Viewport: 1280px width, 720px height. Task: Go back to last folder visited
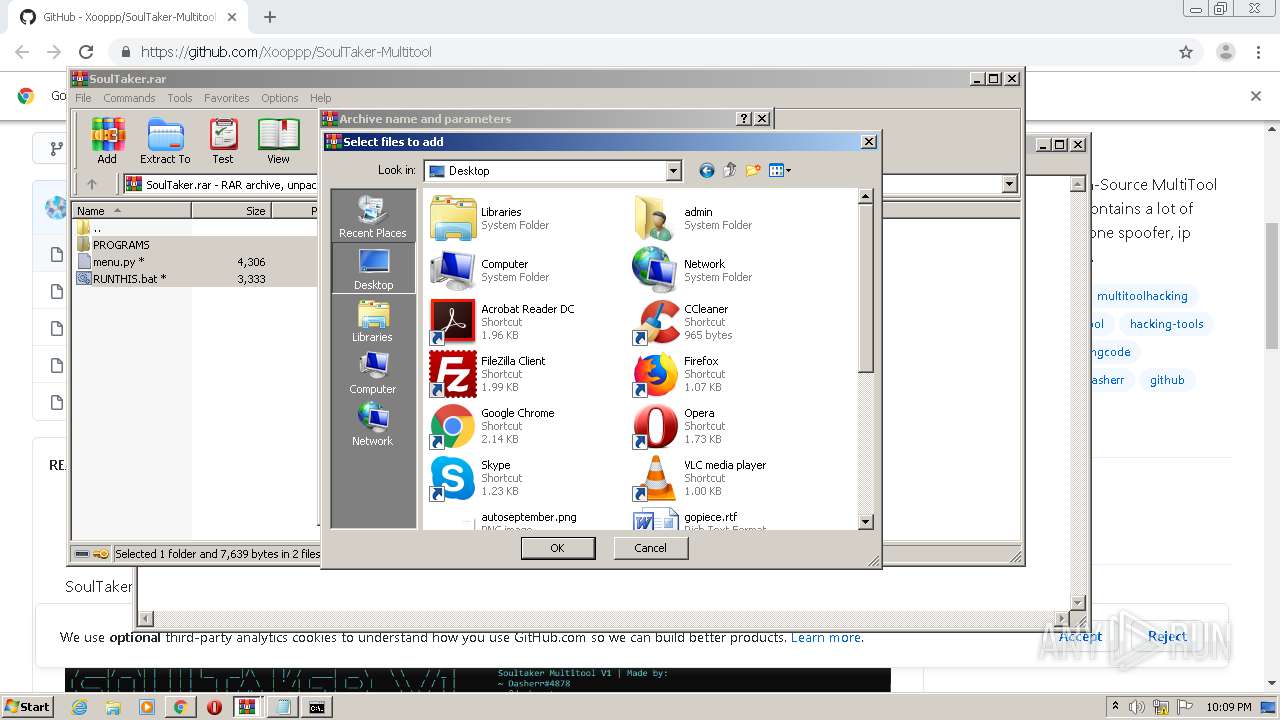[x=706, y=171]
